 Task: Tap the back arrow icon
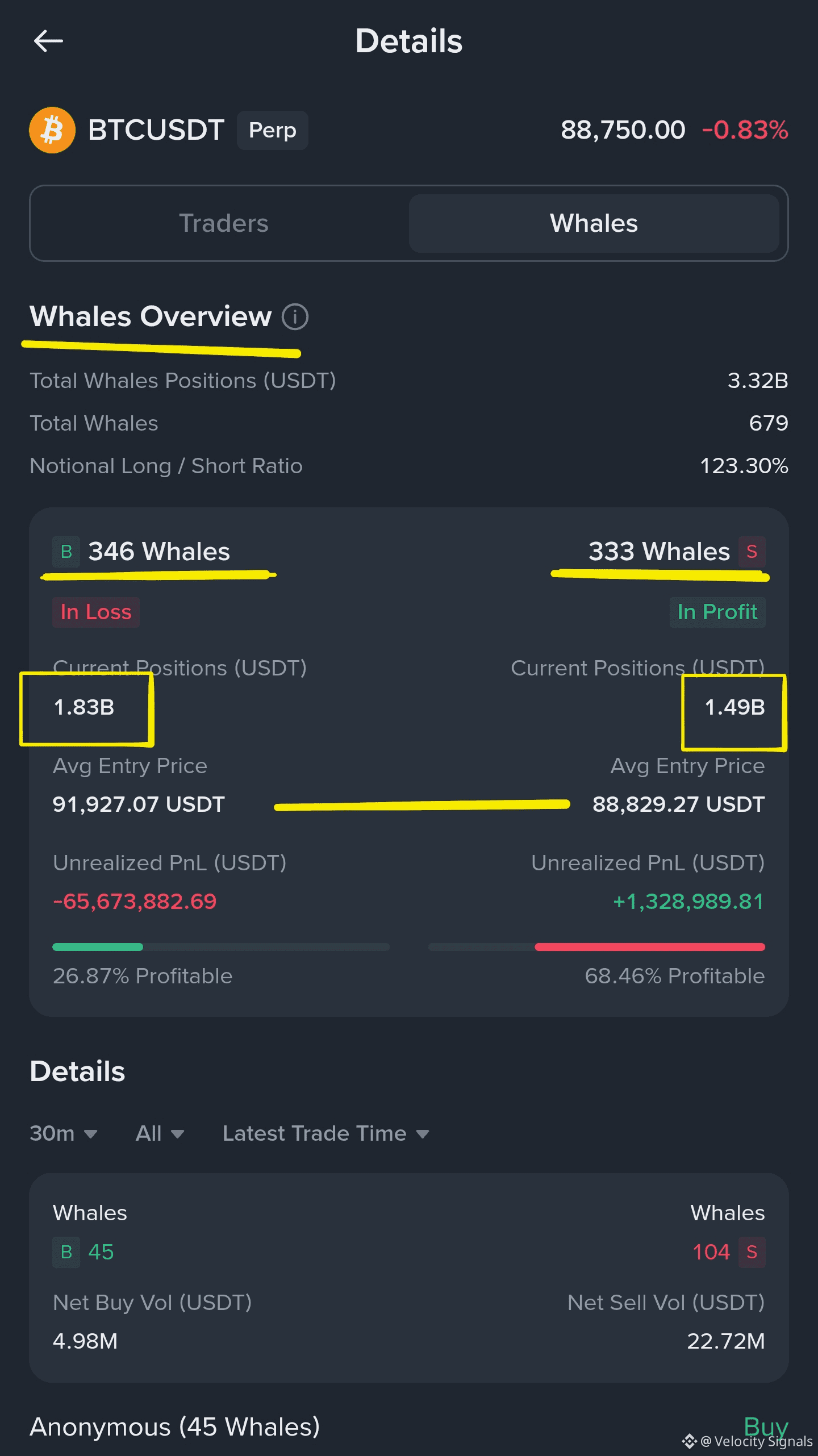pos(48,41)
